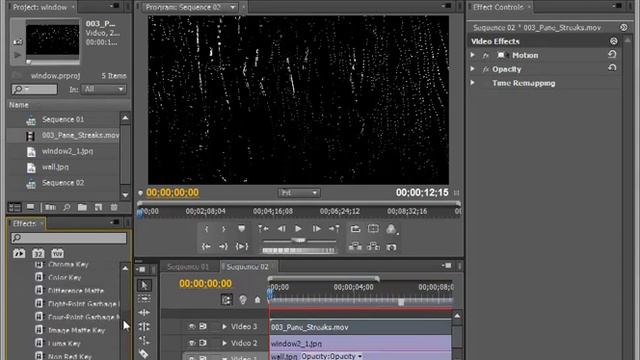Click the Set In Point icon
640x360 pixels.
pos(207,229)
